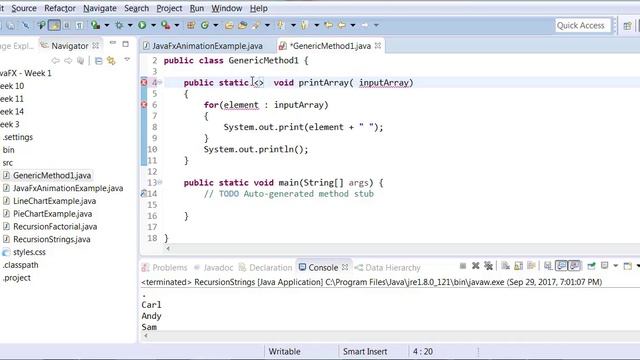Click the Run Last Tool (external tools) icon
Screen dimensions: 640x360
(x=165, y=25)
